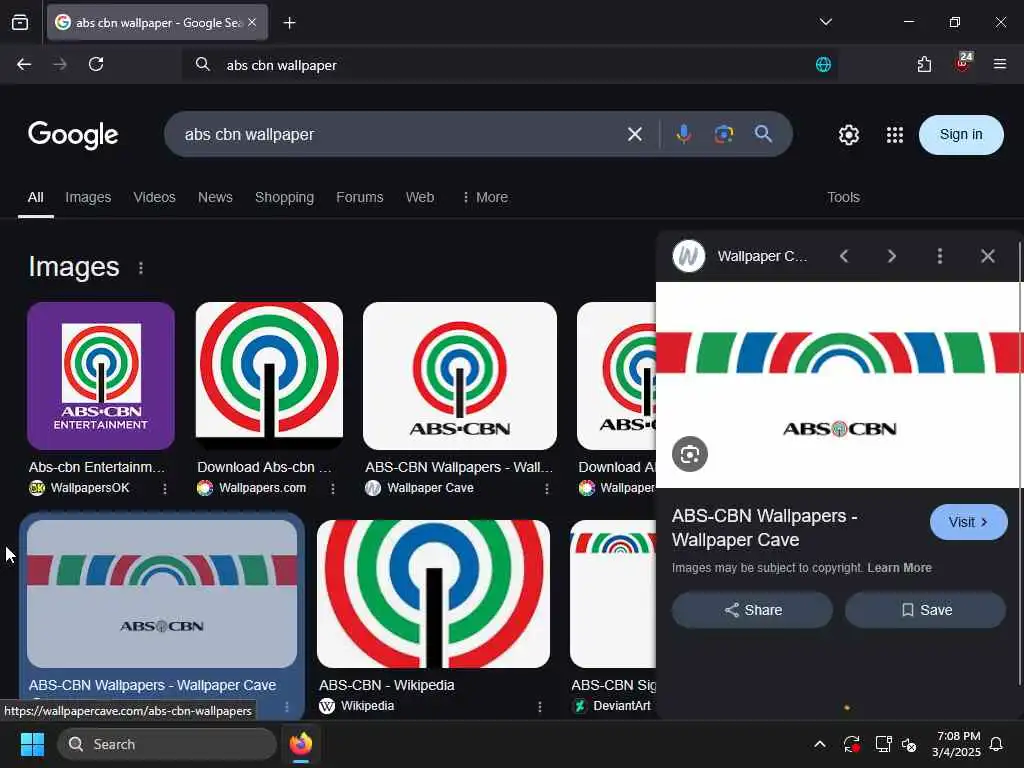Viewport: 1024px width, 768px height.
Task: Expand the More search filters menu
Action: pos(485,197)
